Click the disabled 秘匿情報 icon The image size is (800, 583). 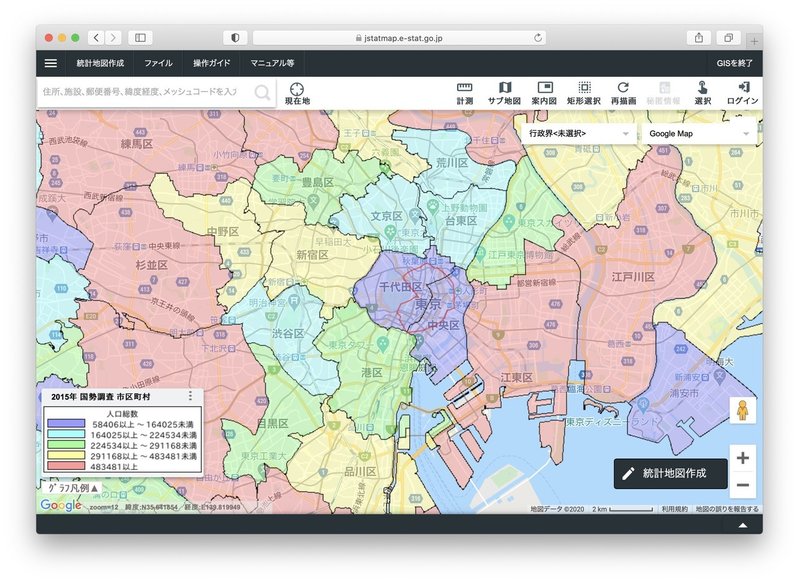tap(663, 93)
